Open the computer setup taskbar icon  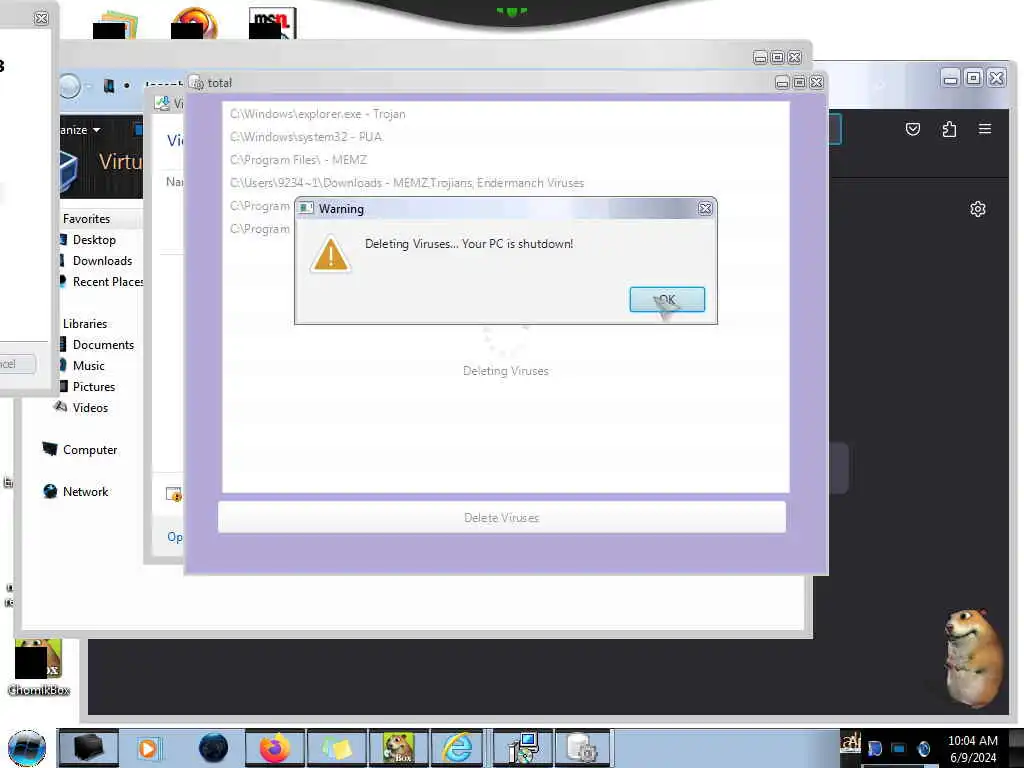(x=522, y=748)
